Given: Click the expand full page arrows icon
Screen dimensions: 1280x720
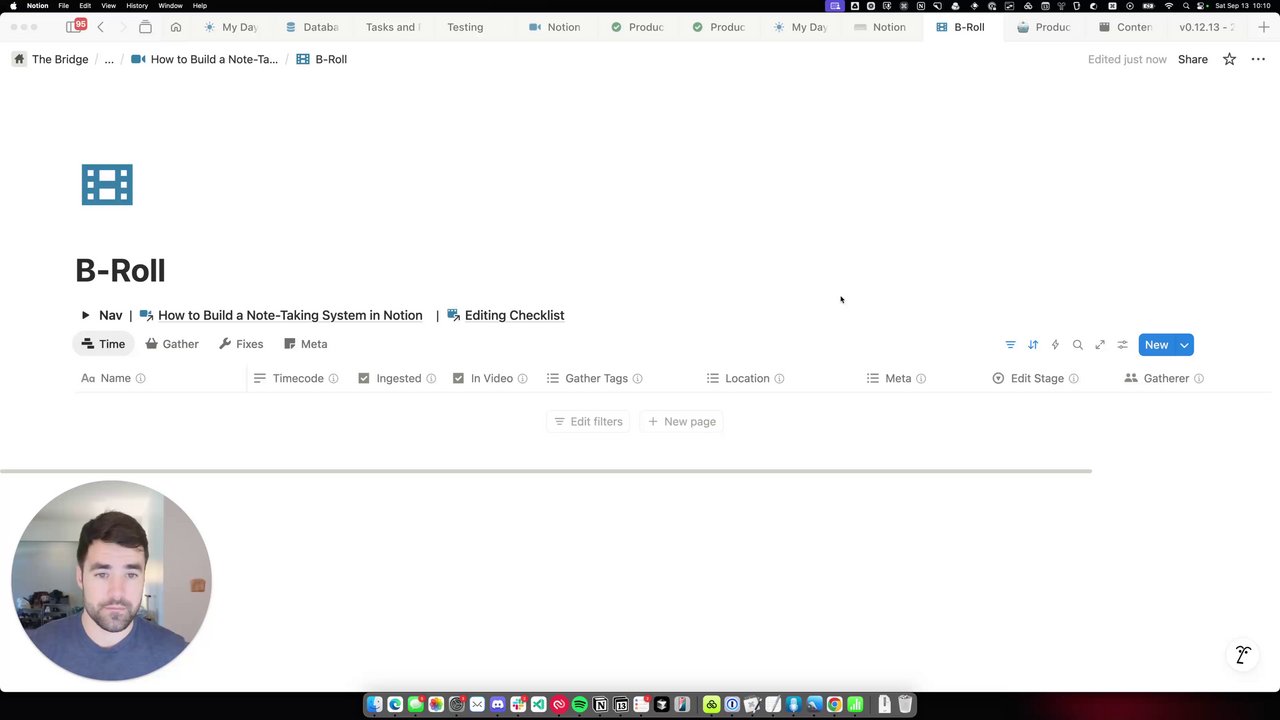Looking at the screenshot, I should (x=1100, y=345).
